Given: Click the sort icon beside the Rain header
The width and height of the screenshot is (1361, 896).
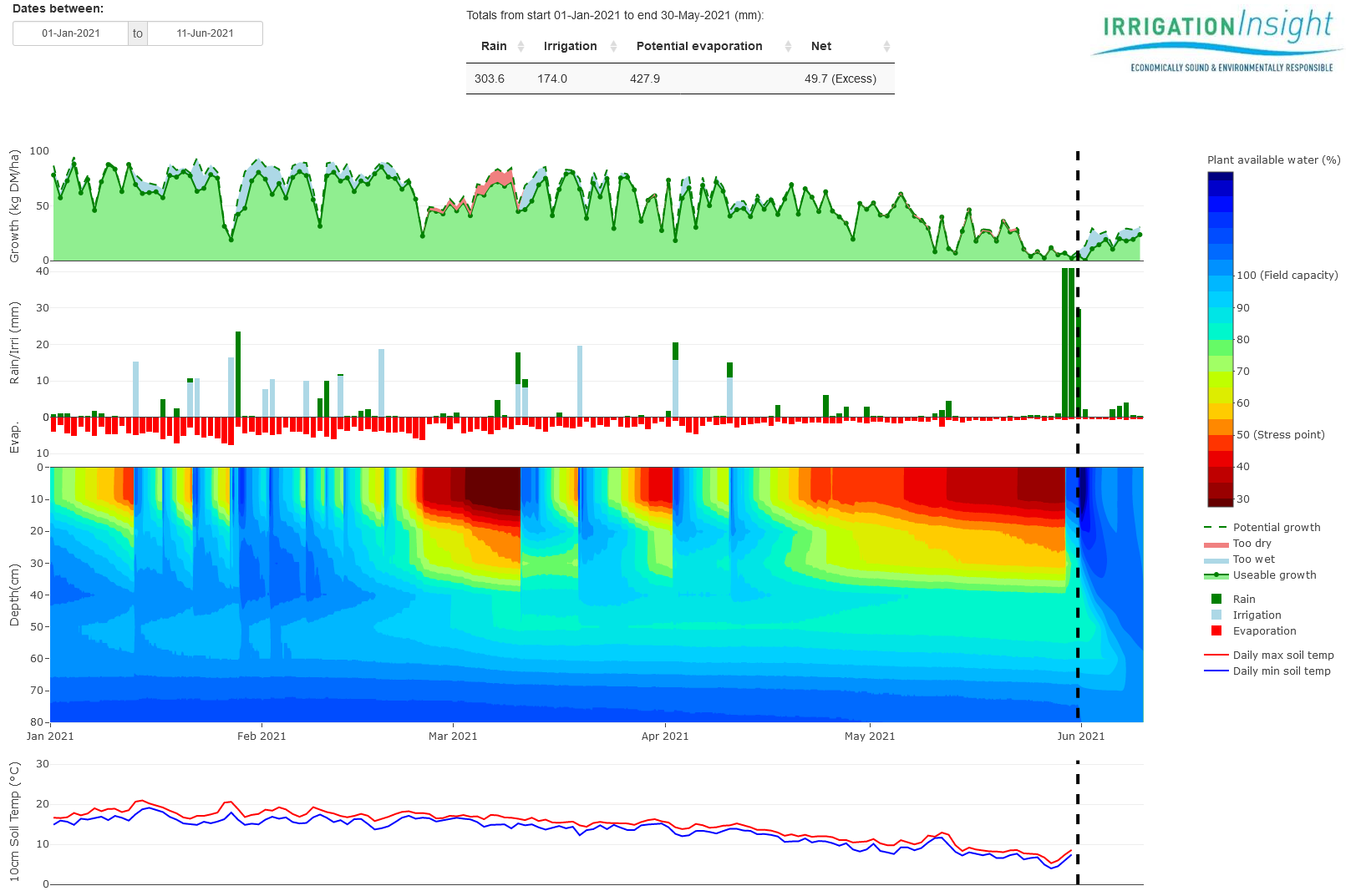Looking at the screenshot, I should (x=522, y=46).
